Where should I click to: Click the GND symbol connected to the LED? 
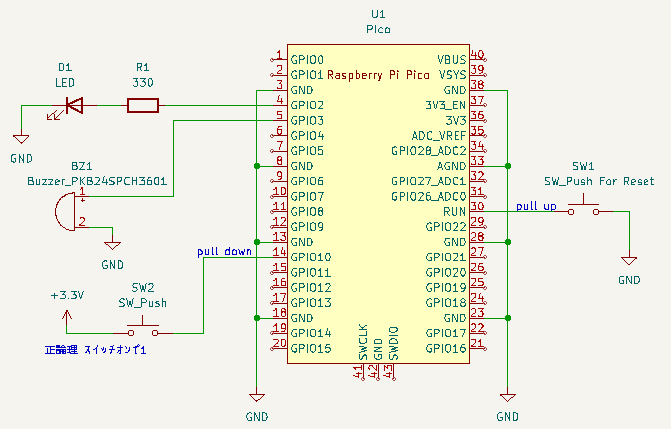click(x=21, y=139)
